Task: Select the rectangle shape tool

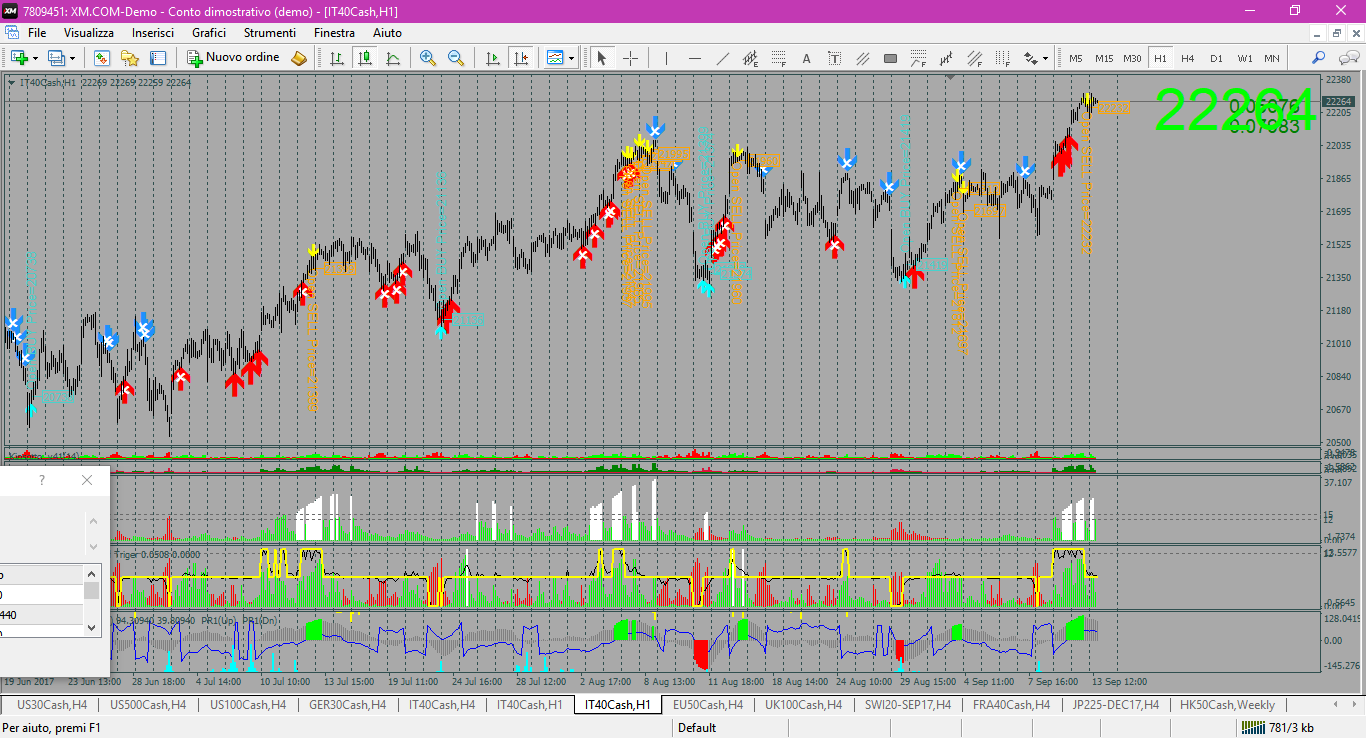Action: 890,58
